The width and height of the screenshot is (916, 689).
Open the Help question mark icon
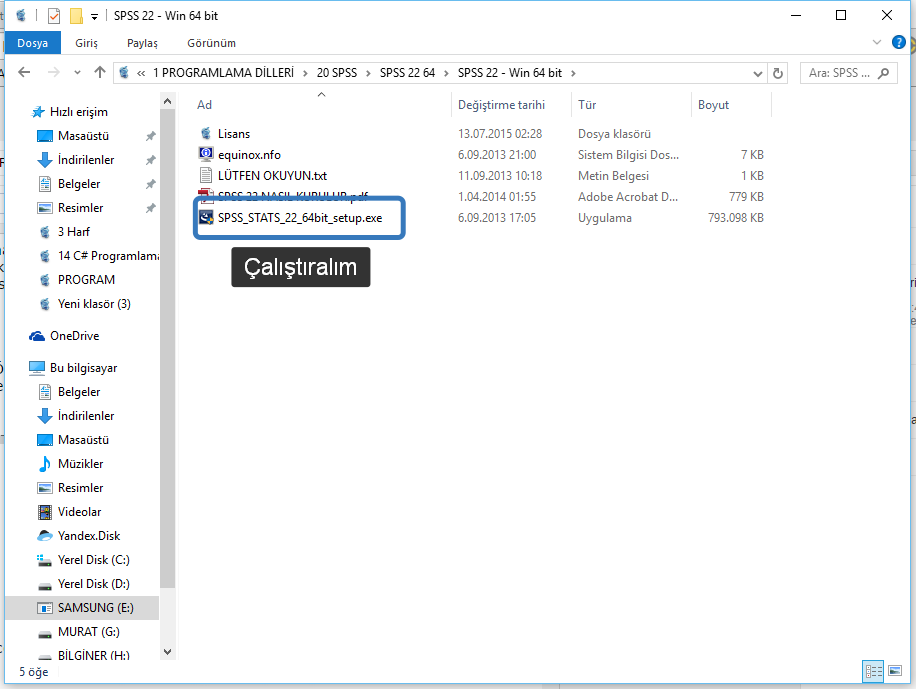coord(898,42)
